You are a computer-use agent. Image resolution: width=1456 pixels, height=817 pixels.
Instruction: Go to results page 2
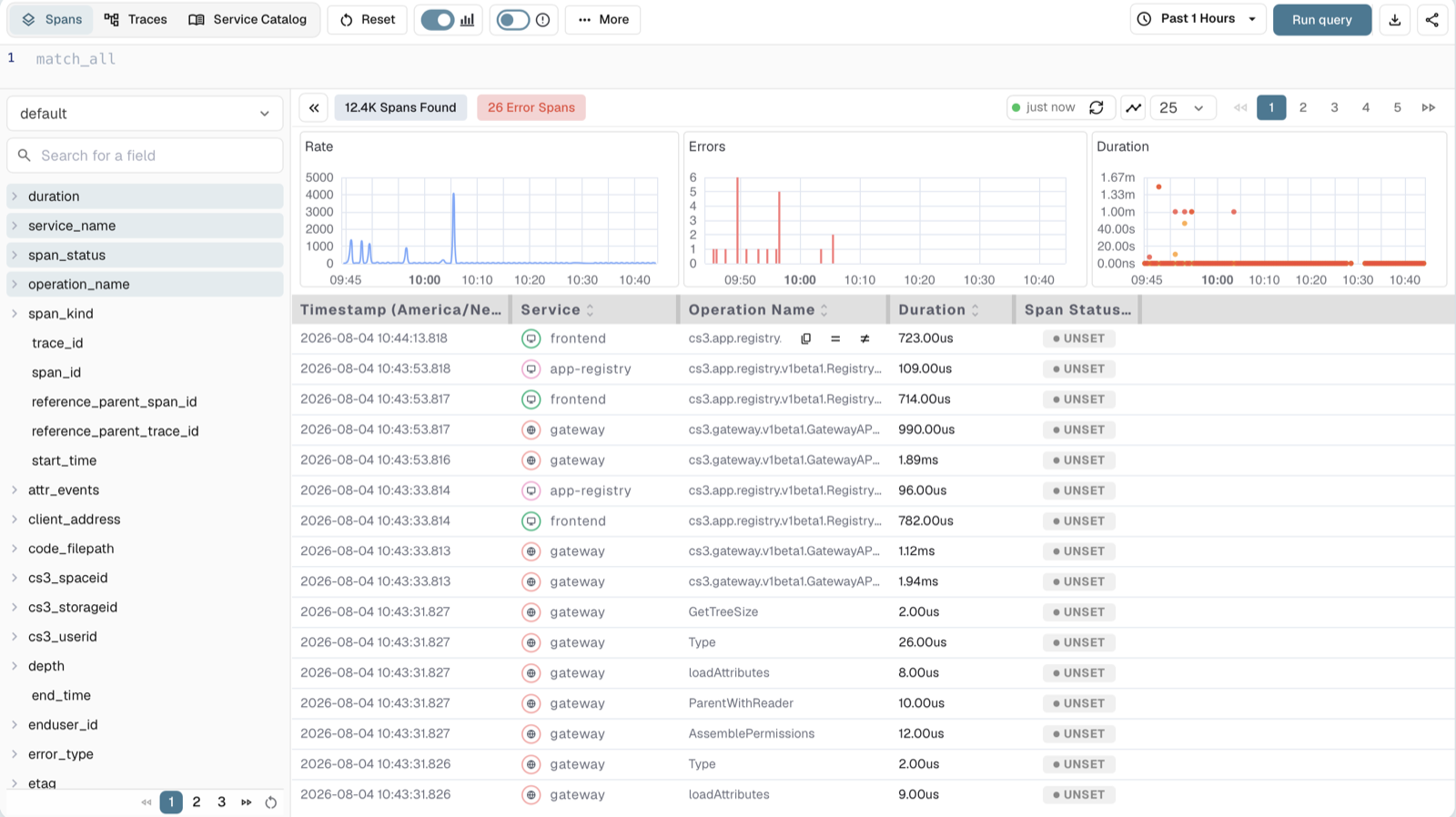[x=1303, y=107]
